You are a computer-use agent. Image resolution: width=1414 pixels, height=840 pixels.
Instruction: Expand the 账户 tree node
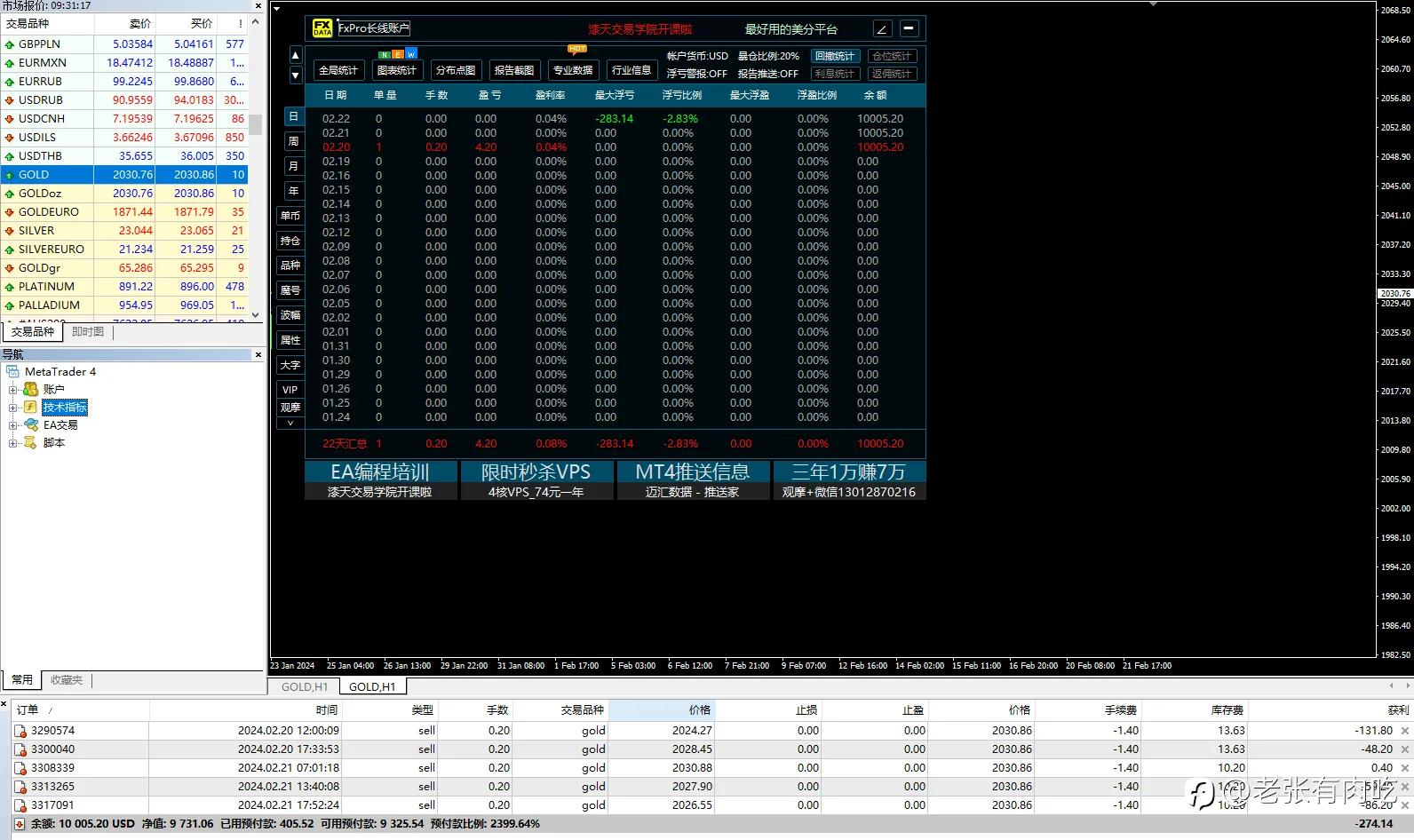click(13, 389)
